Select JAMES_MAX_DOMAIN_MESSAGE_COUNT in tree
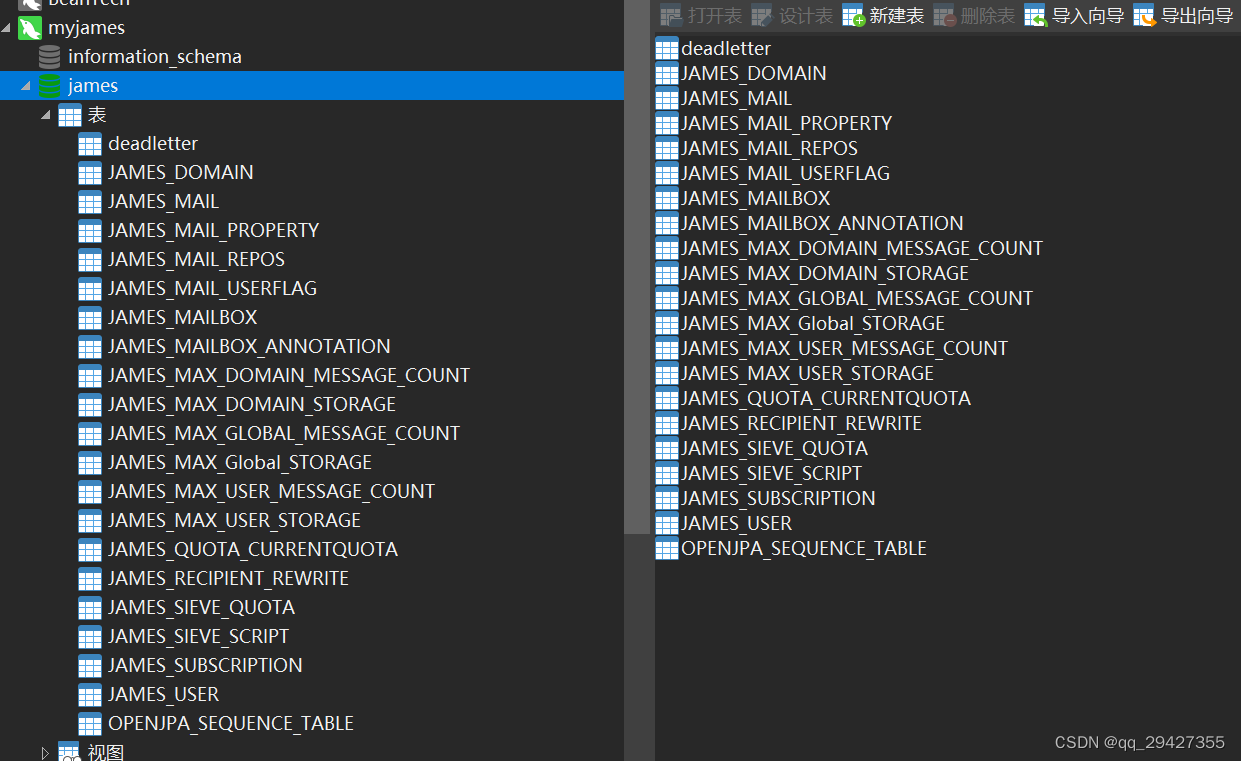The width and height of the screenshot is (1241, 761). point(289,376)
